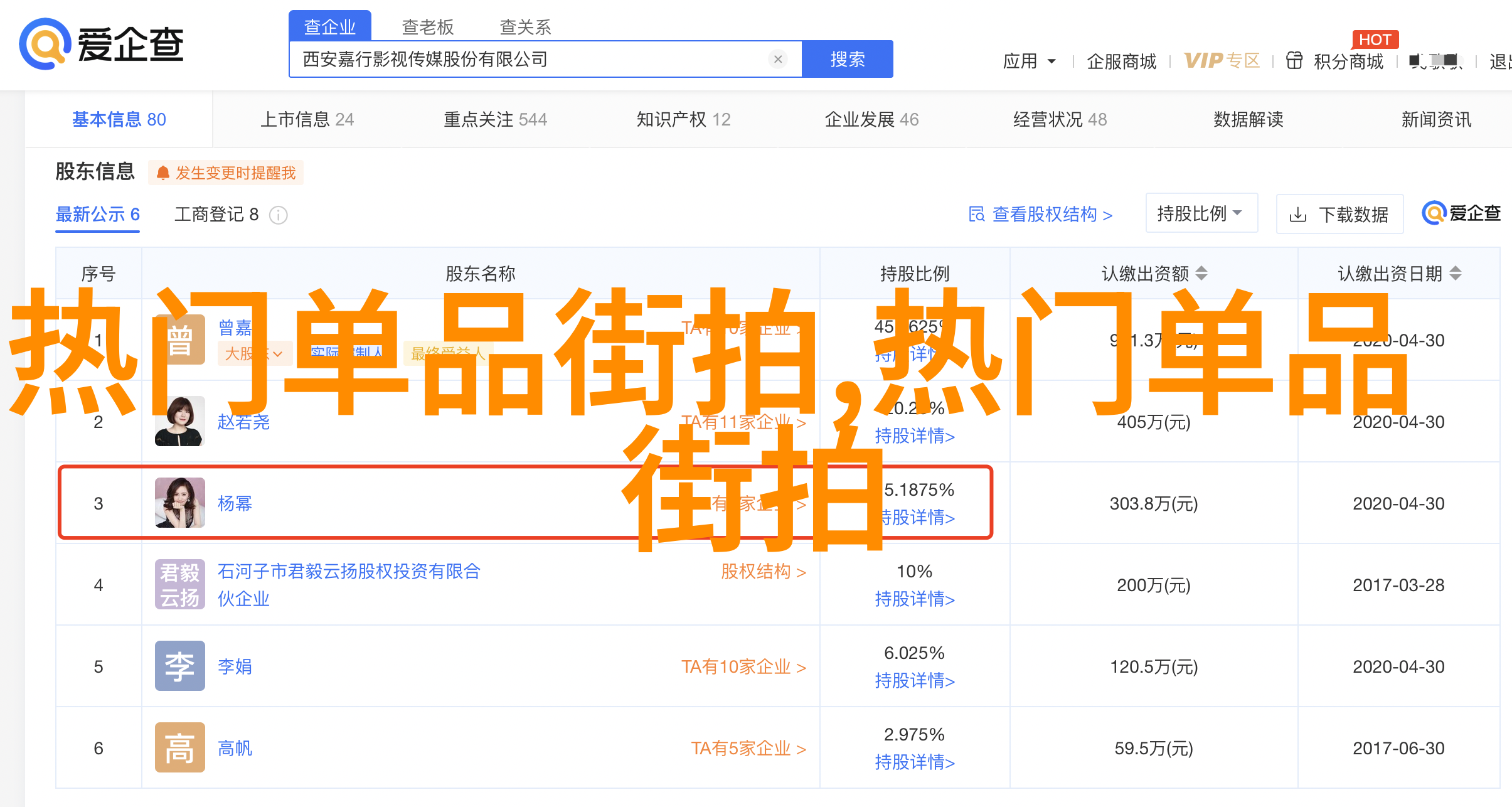Clear the search box with the X icon

778,59
